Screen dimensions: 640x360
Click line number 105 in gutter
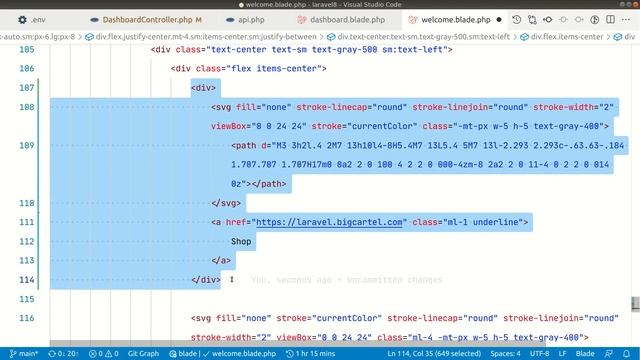click(27, 49)
